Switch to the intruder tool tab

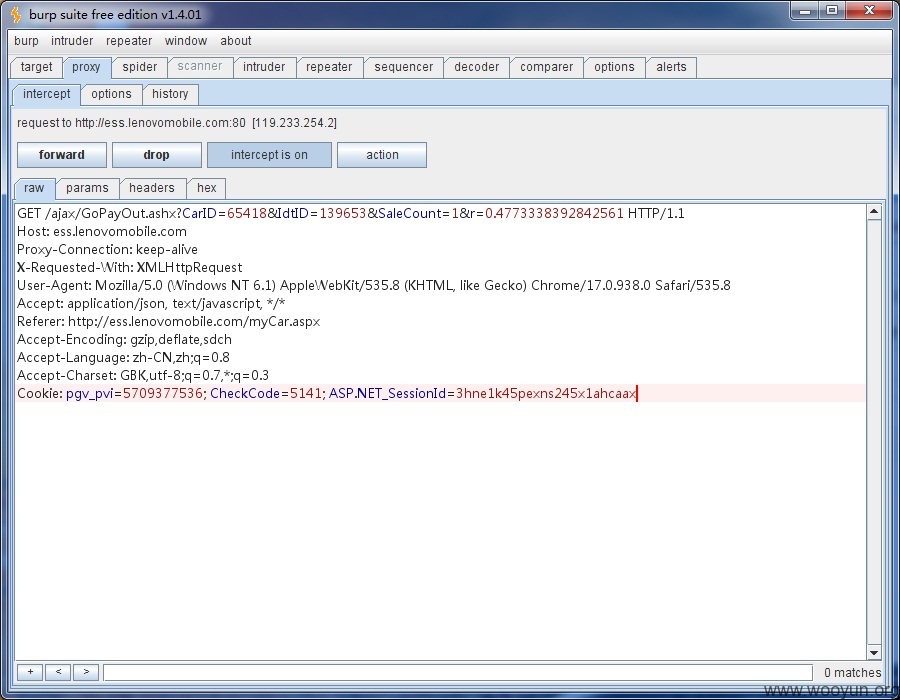coord(263,67)
